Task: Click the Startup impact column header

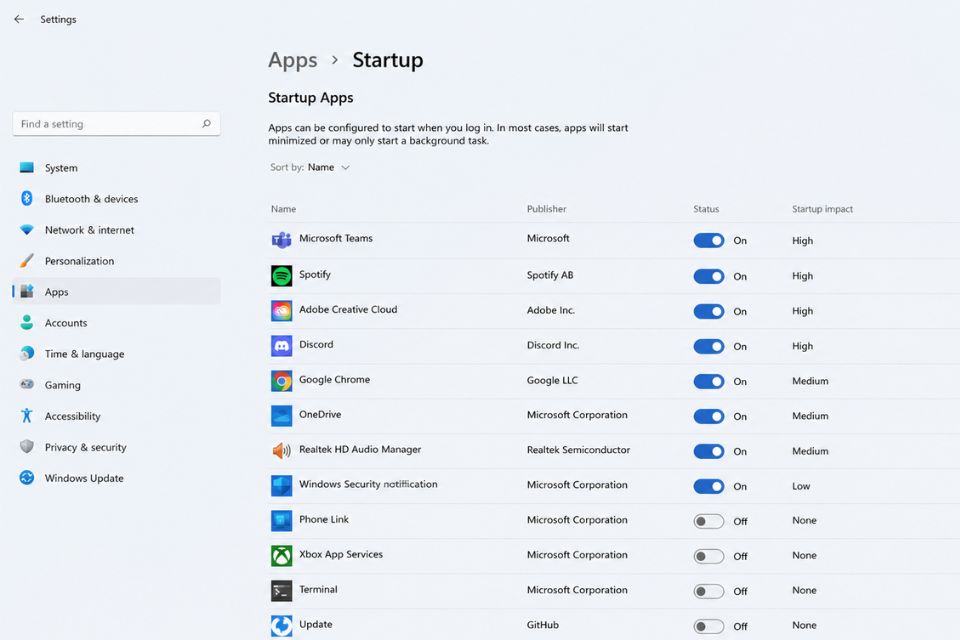Action: click(822, 209)
